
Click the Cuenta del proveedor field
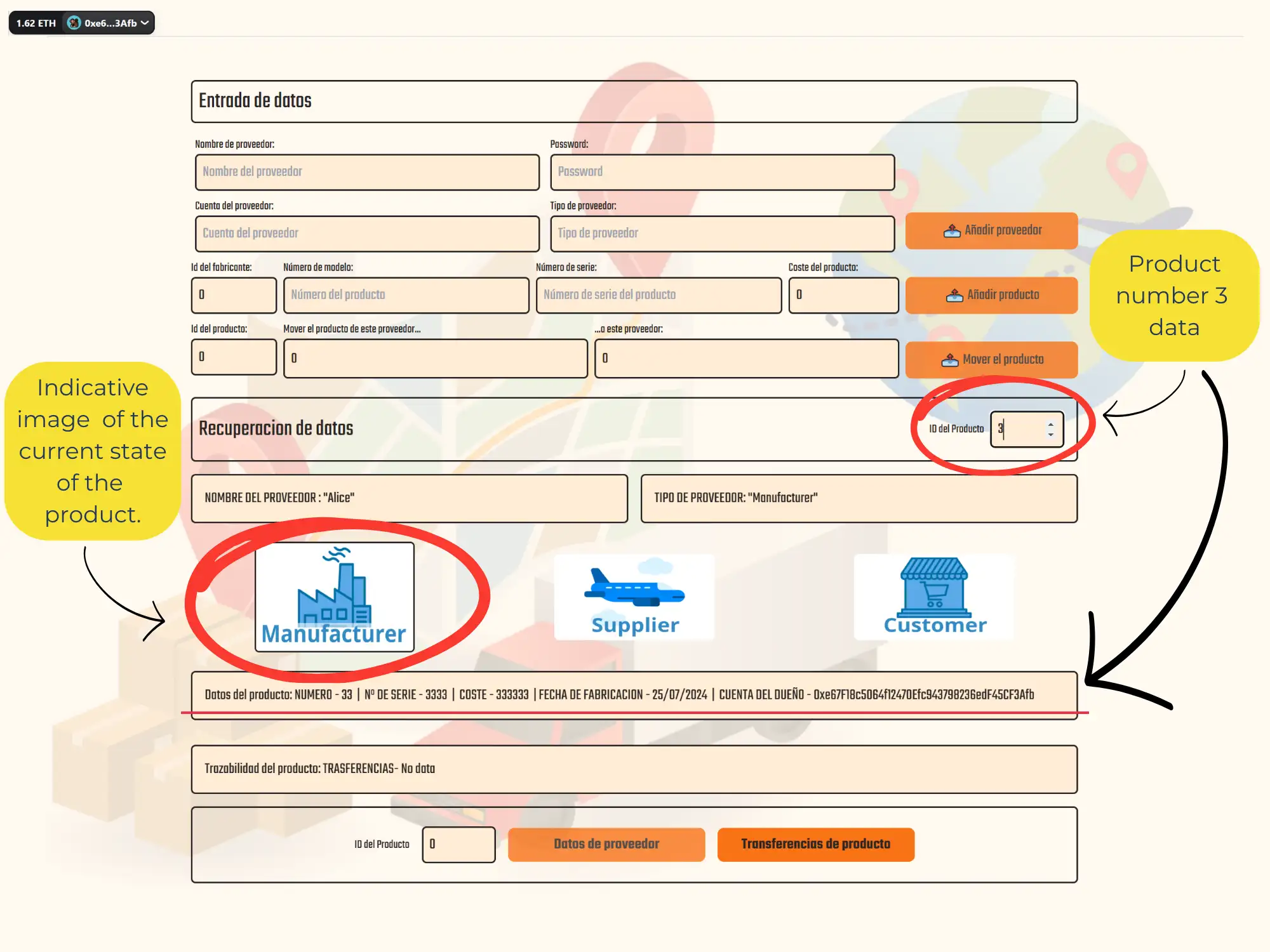click(x=367, y=234)
